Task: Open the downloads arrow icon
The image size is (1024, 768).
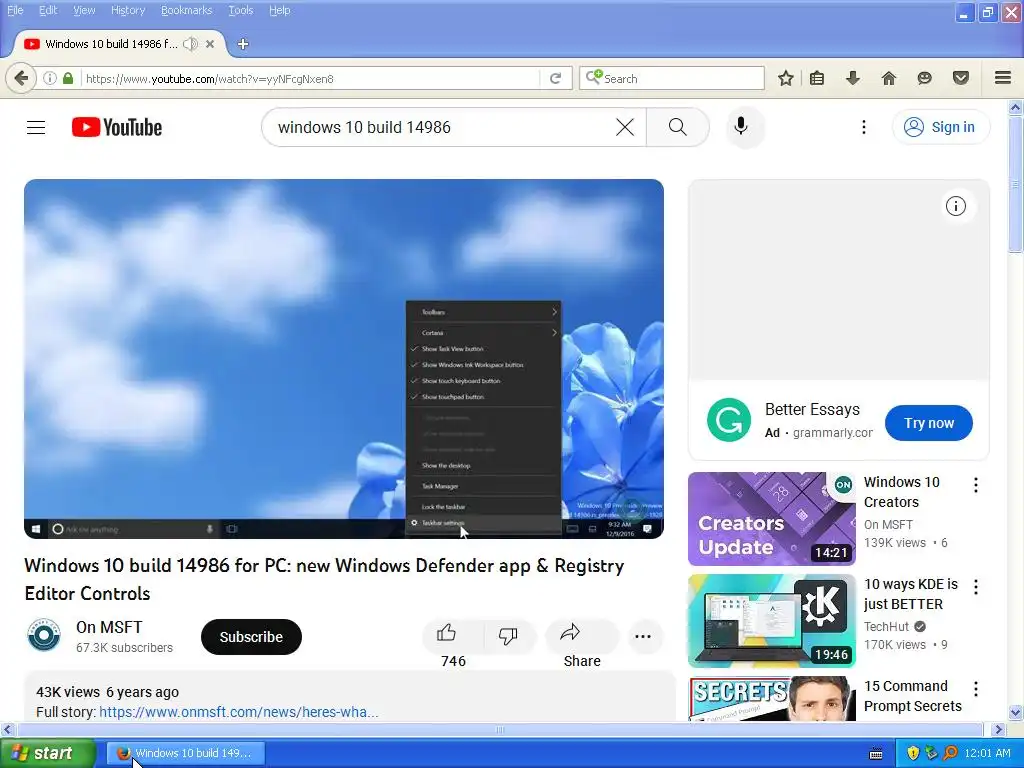Action: (853, 78)
